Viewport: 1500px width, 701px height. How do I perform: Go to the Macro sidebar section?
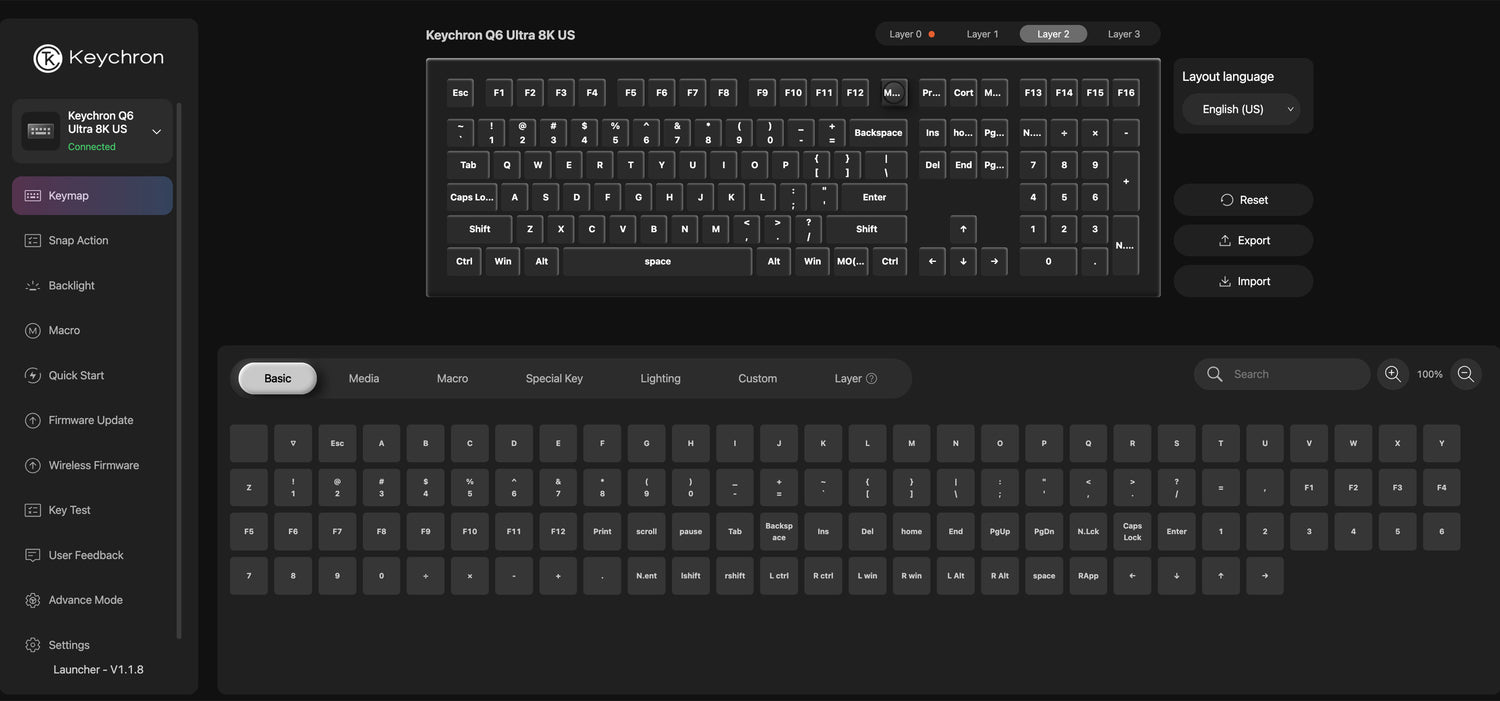(64, 331)
